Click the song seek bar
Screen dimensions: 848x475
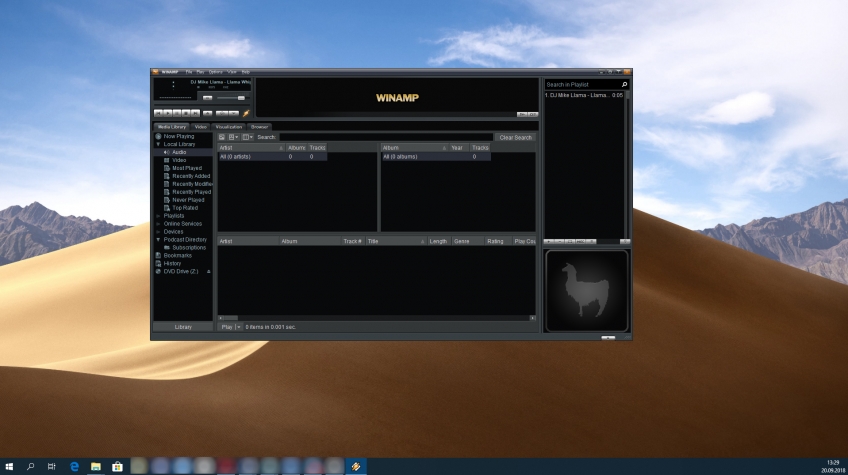(x=202, y=105)
